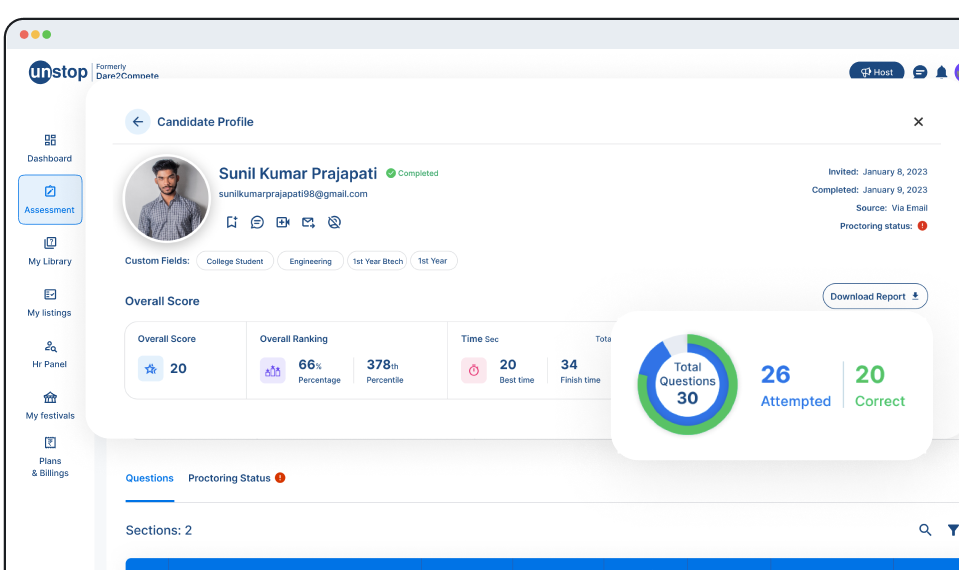This screenshot has height=570, width=959.
Task: Click the candidate profile photo
Action: coord(166,200)
